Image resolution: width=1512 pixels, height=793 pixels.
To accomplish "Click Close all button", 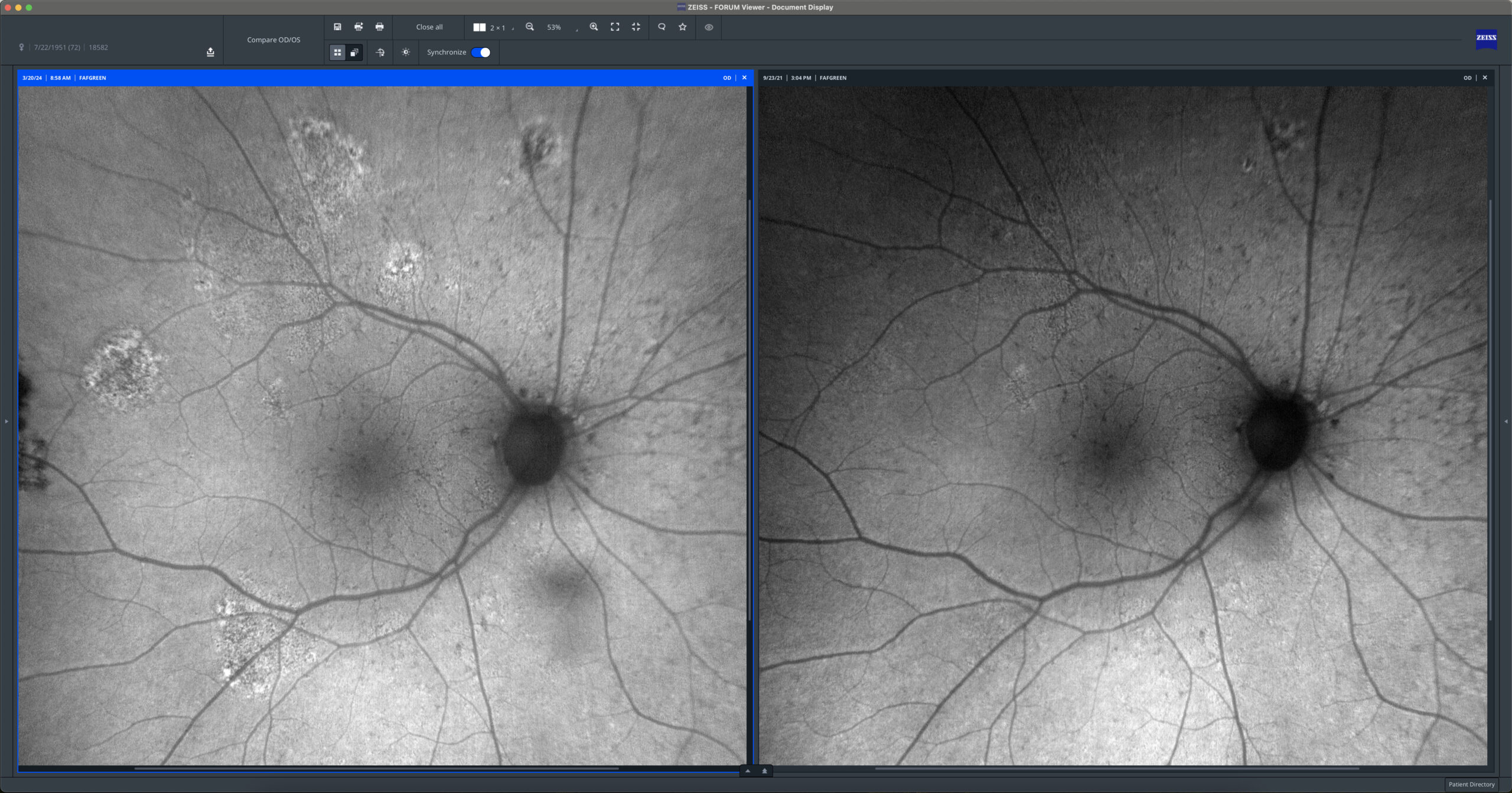I will (429, 27).
